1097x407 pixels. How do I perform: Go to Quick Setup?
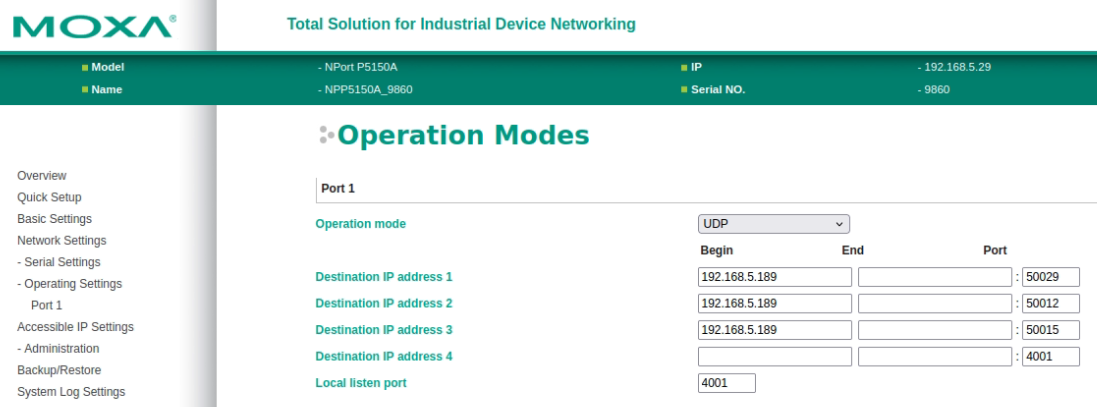[49, 197]
